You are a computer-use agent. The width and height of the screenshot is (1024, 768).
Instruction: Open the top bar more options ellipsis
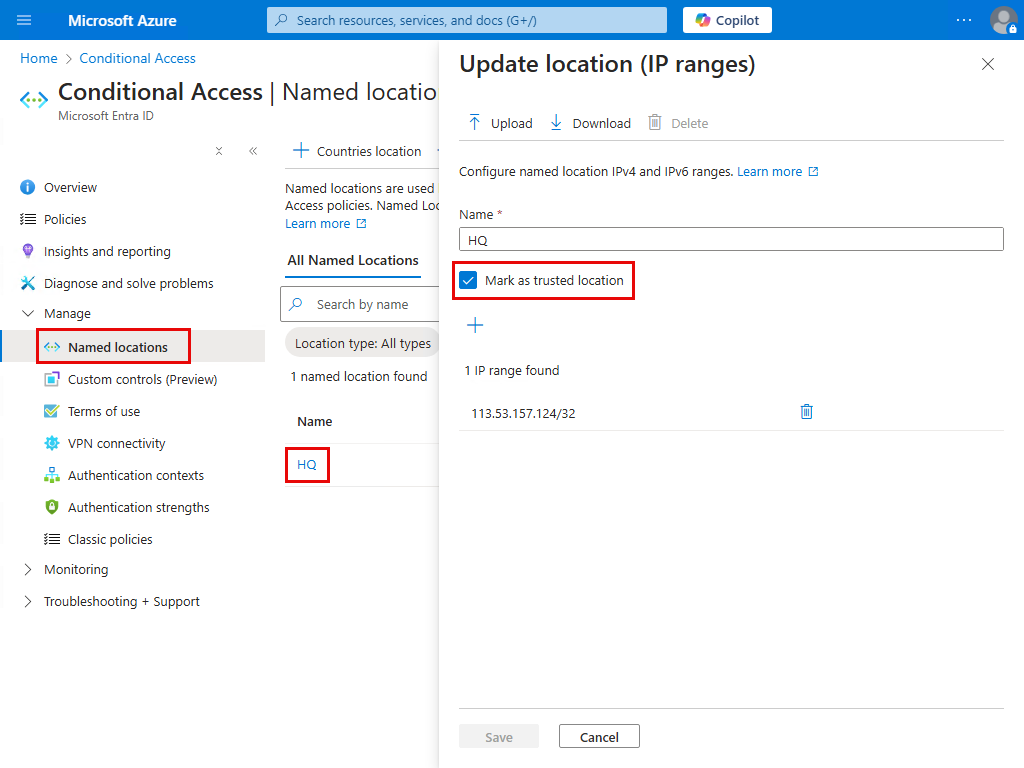[964, 20]
